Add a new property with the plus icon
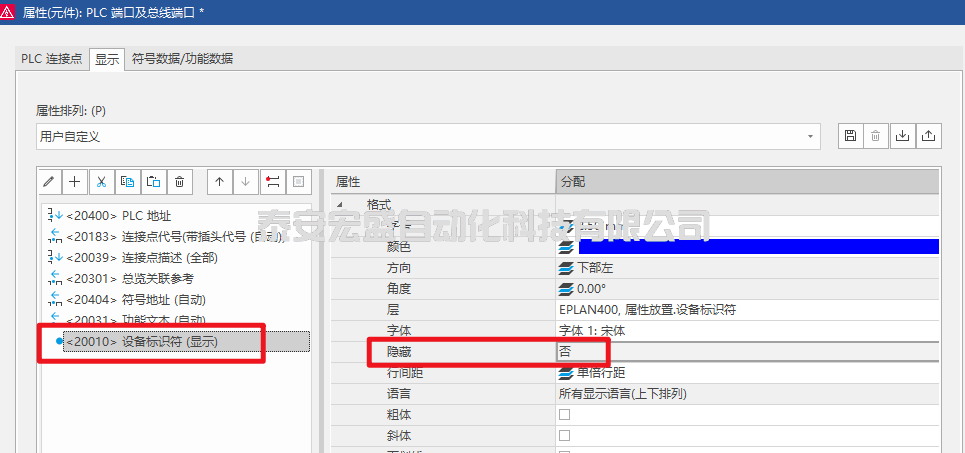The image size is (965, 453). [x=74, y=181]
